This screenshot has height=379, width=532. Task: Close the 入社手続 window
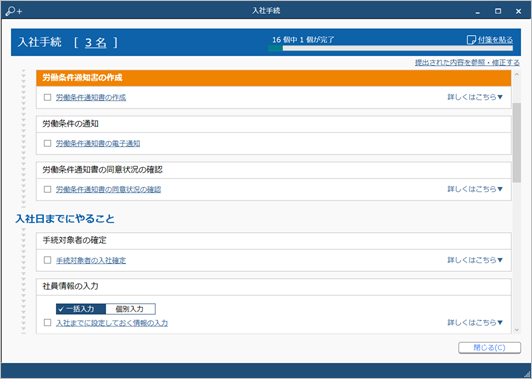pos(518,12)
